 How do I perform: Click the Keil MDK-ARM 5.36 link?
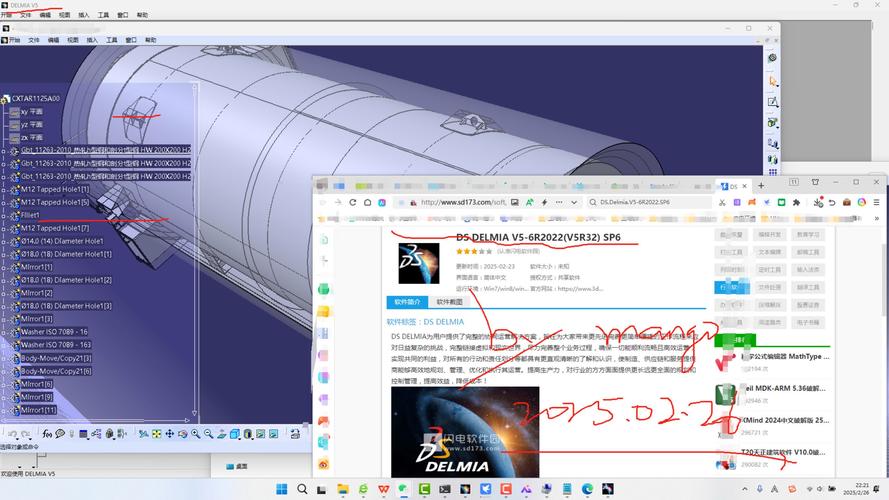pos(784,388)
